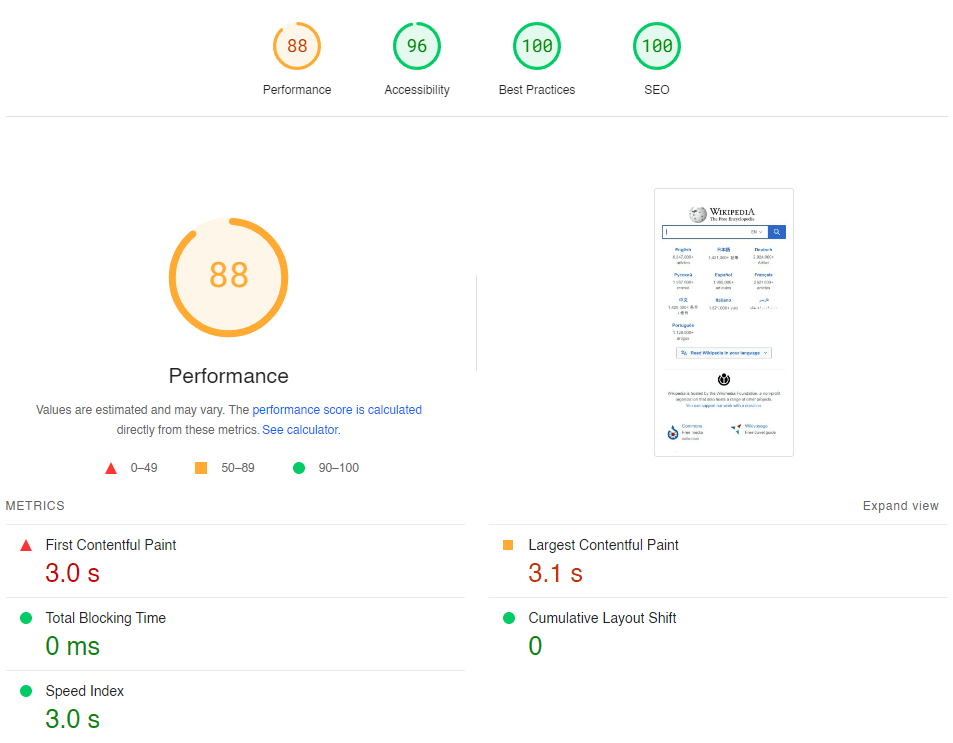The image size is (953, 743).
Task: Click the SEO category label
Action: [657, 90]
